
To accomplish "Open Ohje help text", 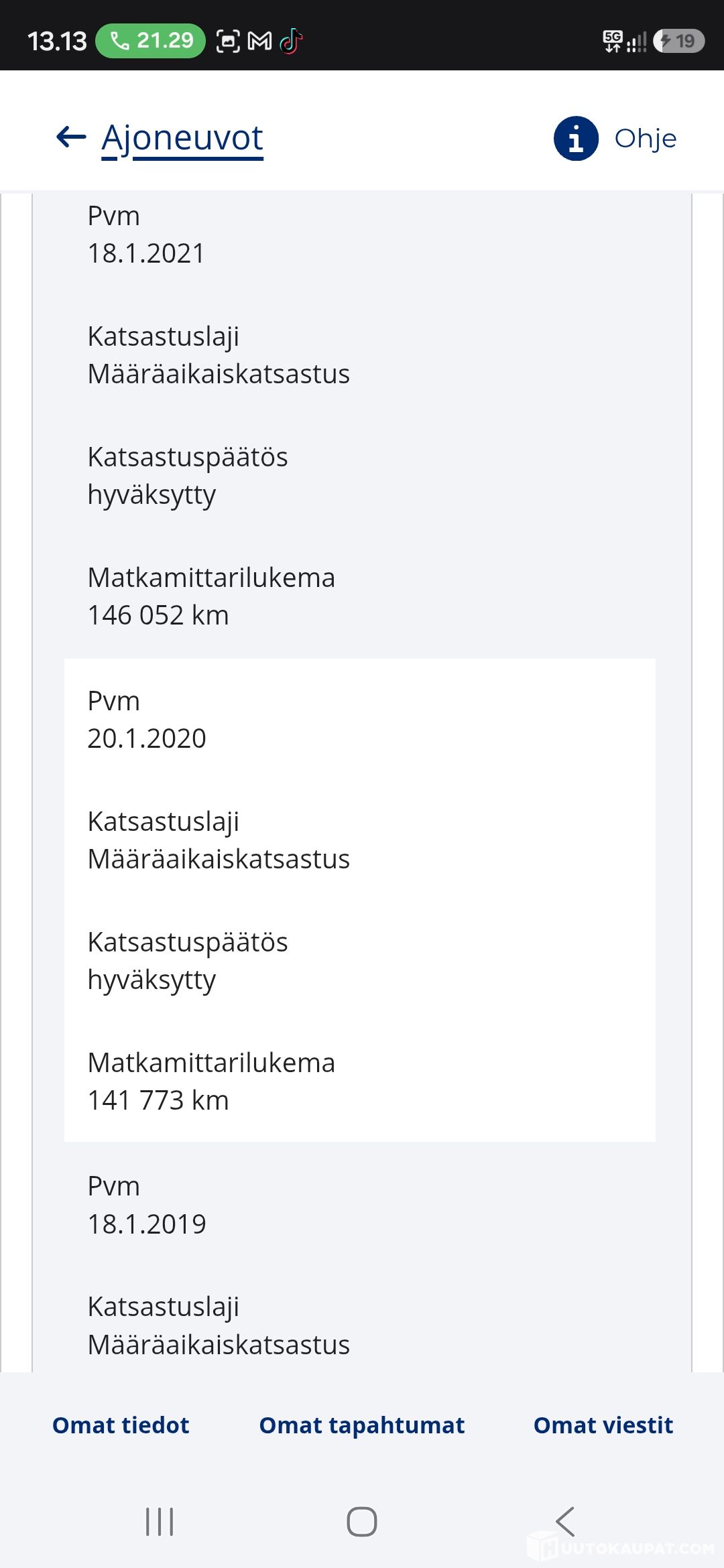I will pyautogui.click(x=646, y=139).
